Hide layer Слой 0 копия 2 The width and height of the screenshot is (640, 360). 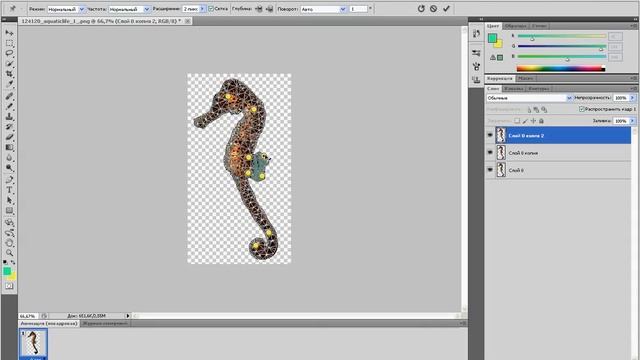tap(490, 135)
